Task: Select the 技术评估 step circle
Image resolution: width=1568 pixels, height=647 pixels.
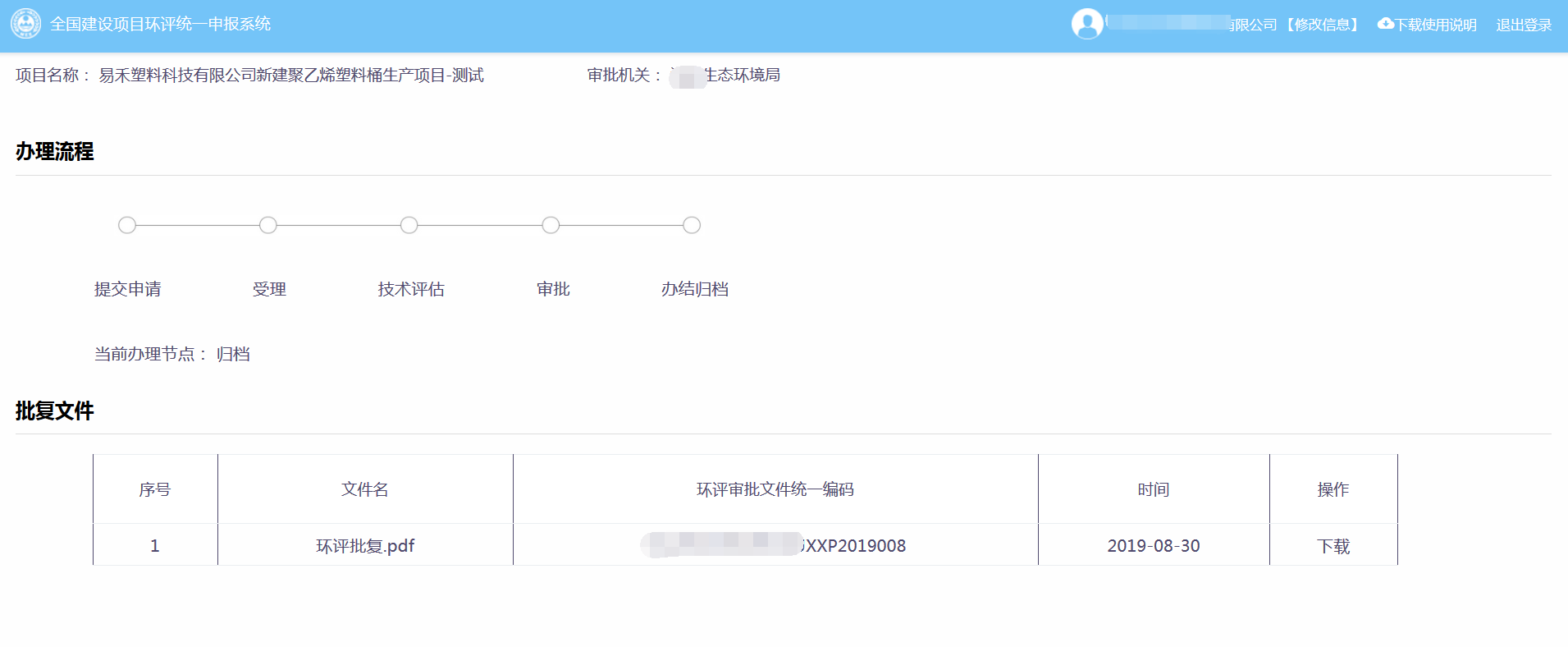Action: (x=409, y=225)
